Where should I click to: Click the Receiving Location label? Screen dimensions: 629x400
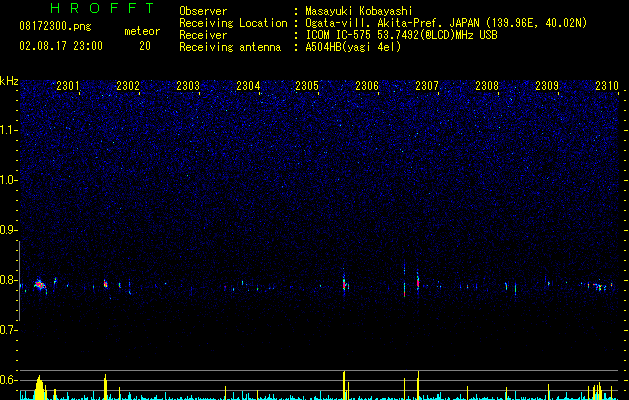click(x=233, y=23)
